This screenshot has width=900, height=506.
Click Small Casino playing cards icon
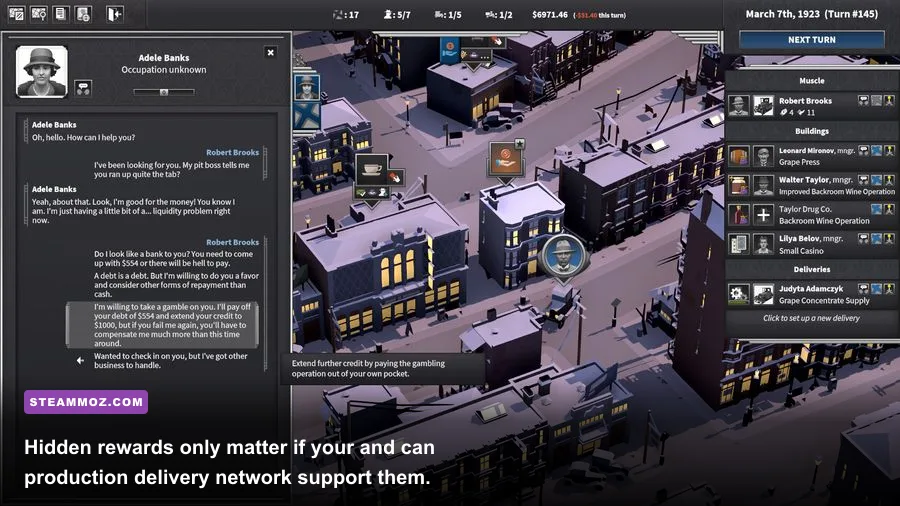pyautogui.click(x=739, y=244)
